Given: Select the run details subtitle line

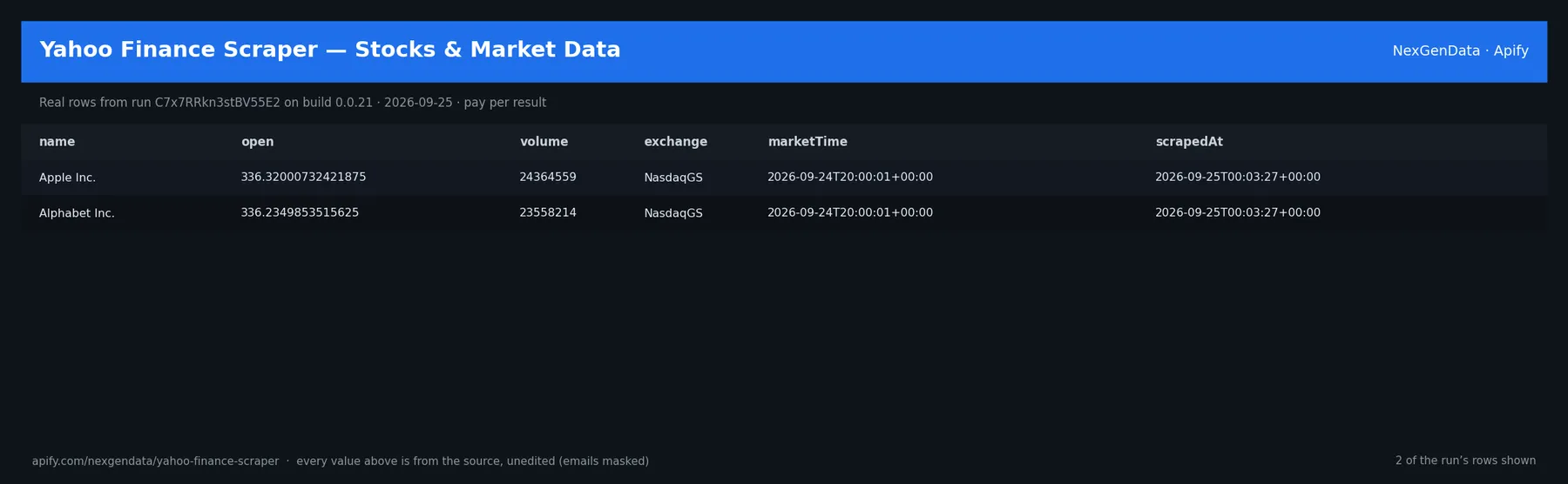Looking at the screenshot, I should (293, 103).
